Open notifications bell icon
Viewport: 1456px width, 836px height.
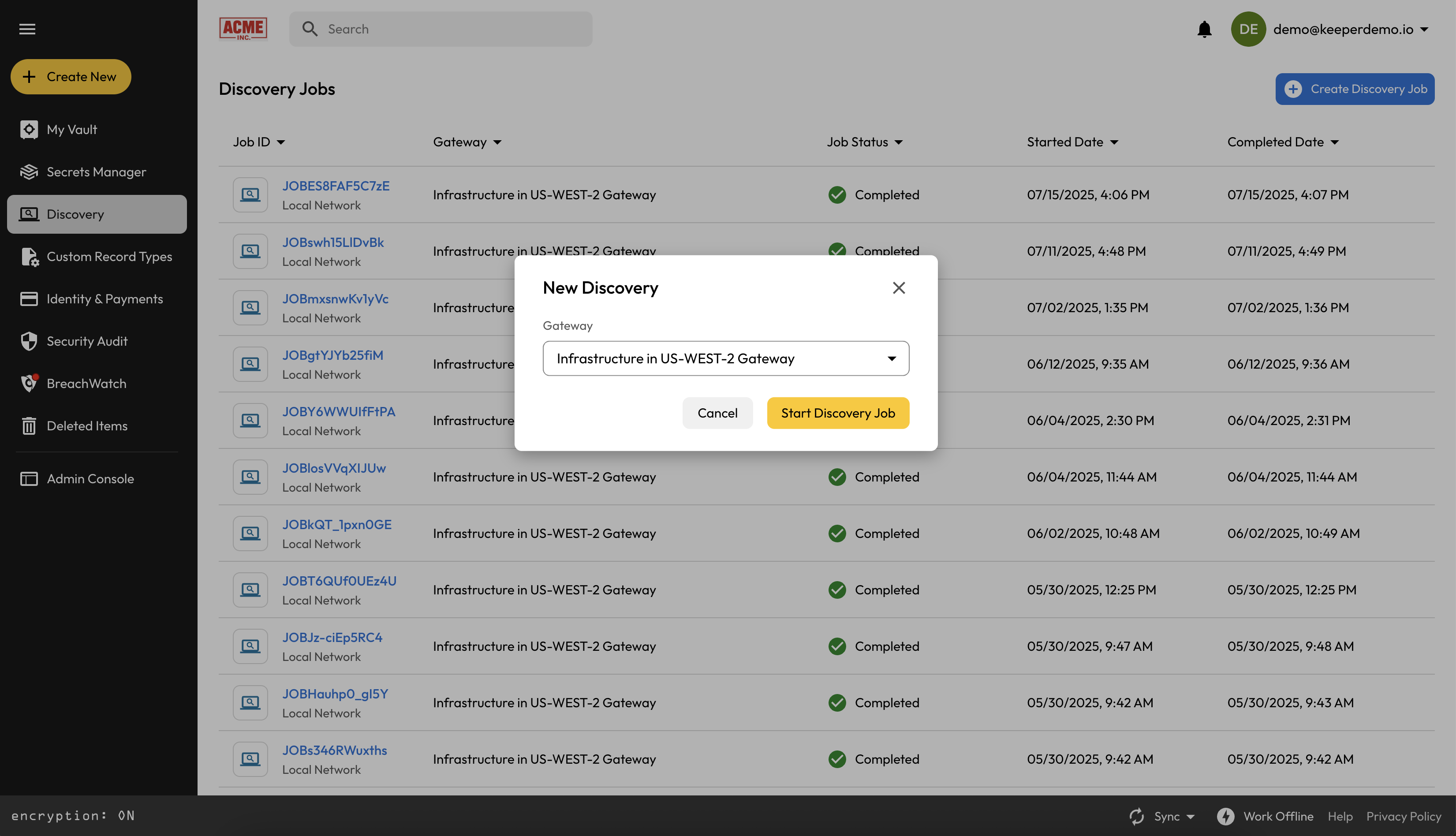1204,29
